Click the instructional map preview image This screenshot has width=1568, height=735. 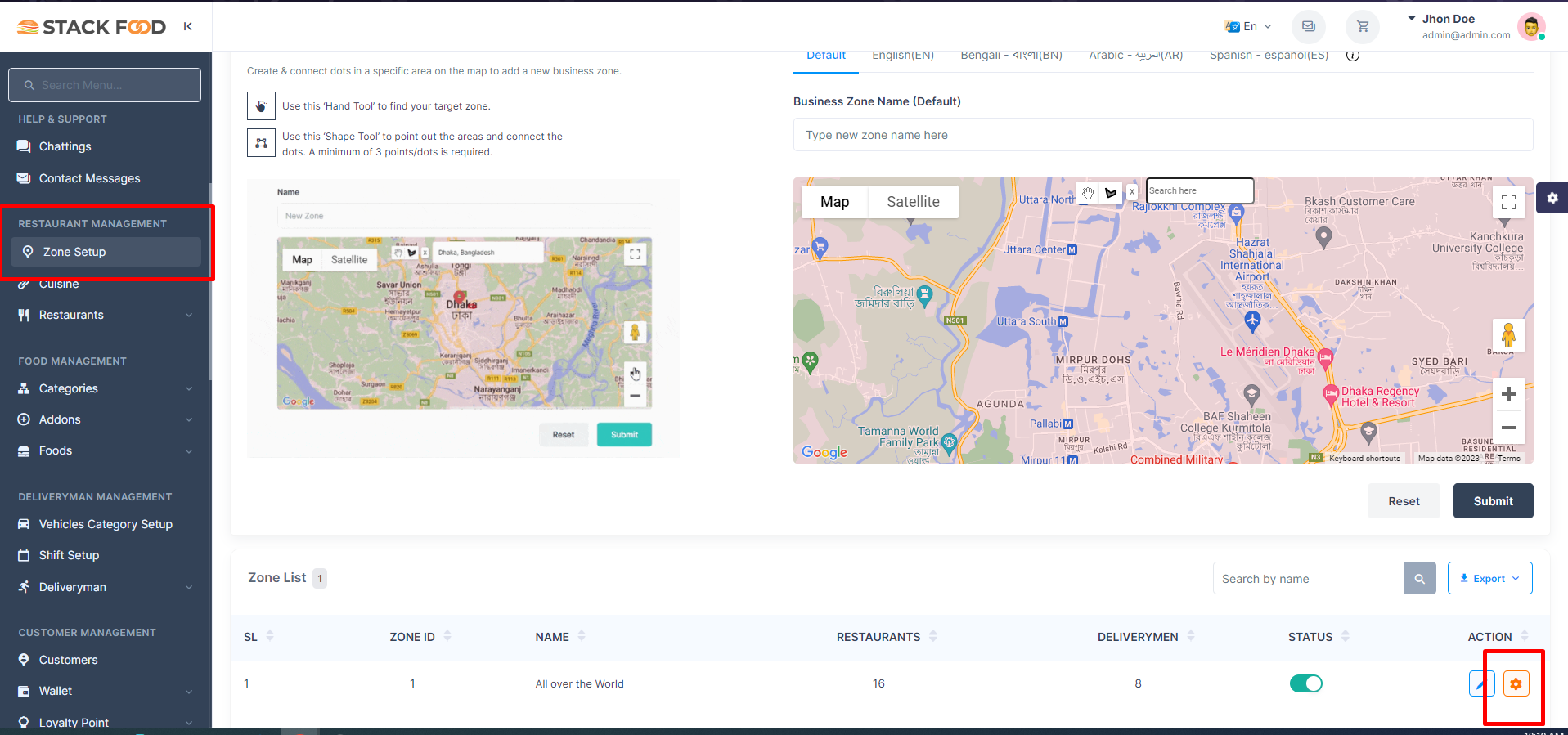coord(463,318)
